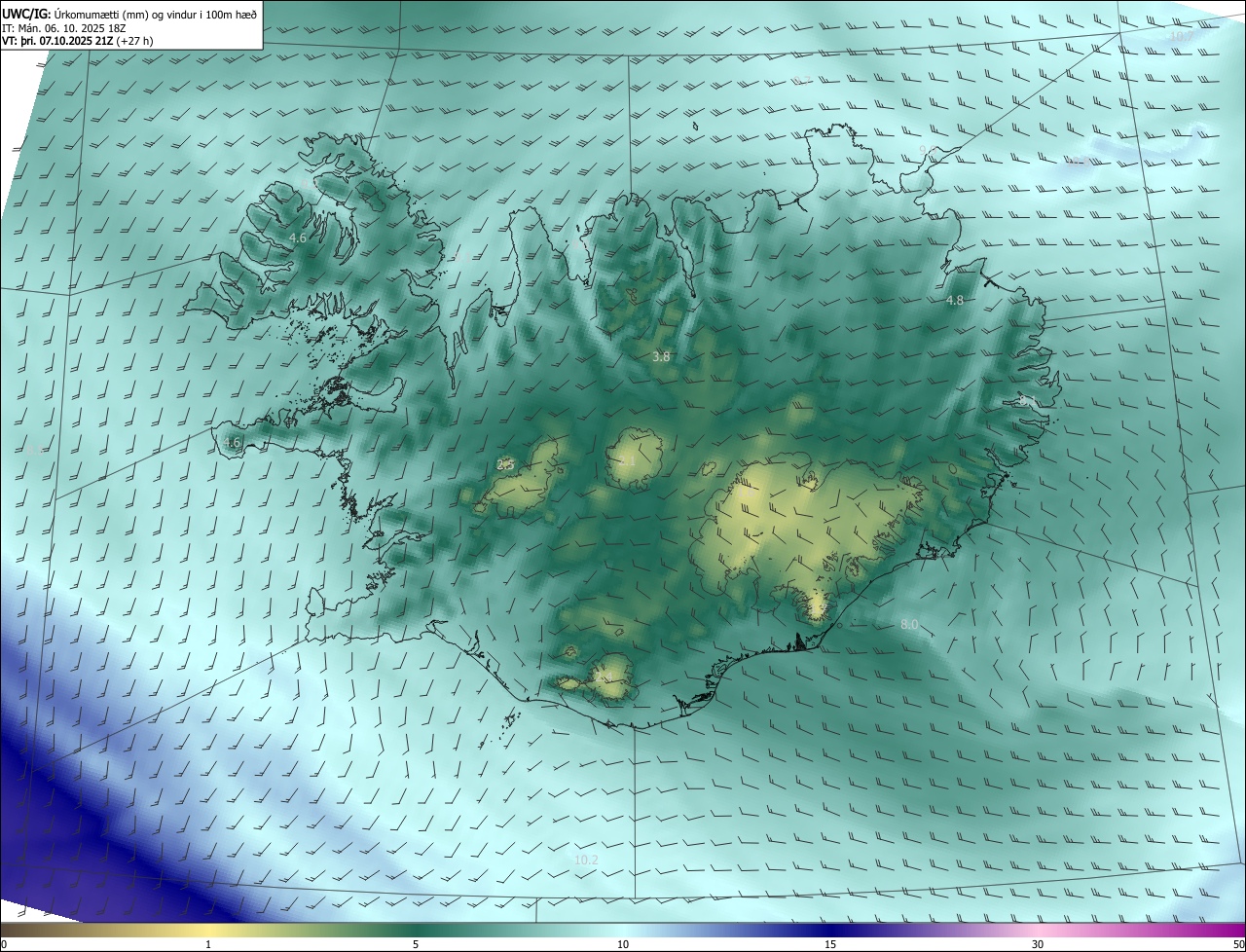Click the 8.0 value label off southeast coast
This screenshot has height=952, width=1246.
pyautogui.click(x=909, y=624)
